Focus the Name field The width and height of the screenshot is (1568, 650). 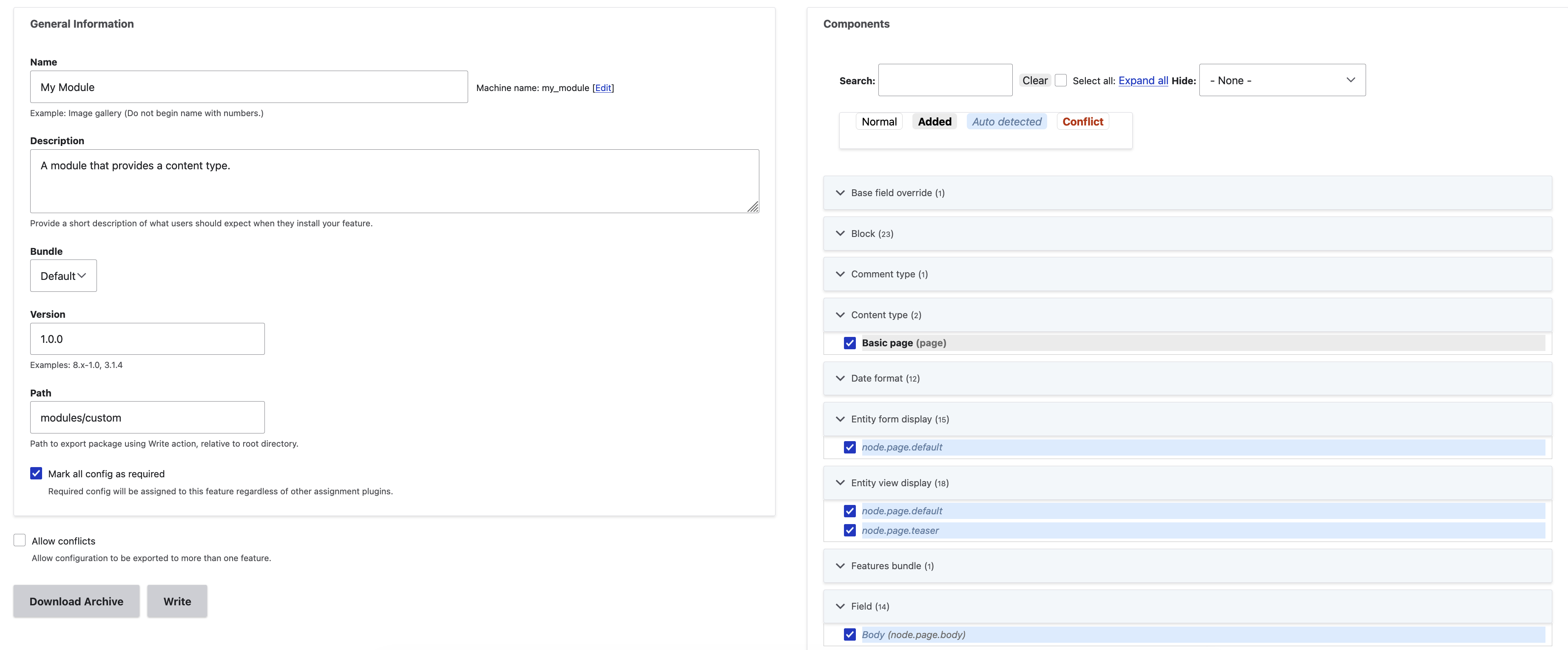tap(249, 87)
